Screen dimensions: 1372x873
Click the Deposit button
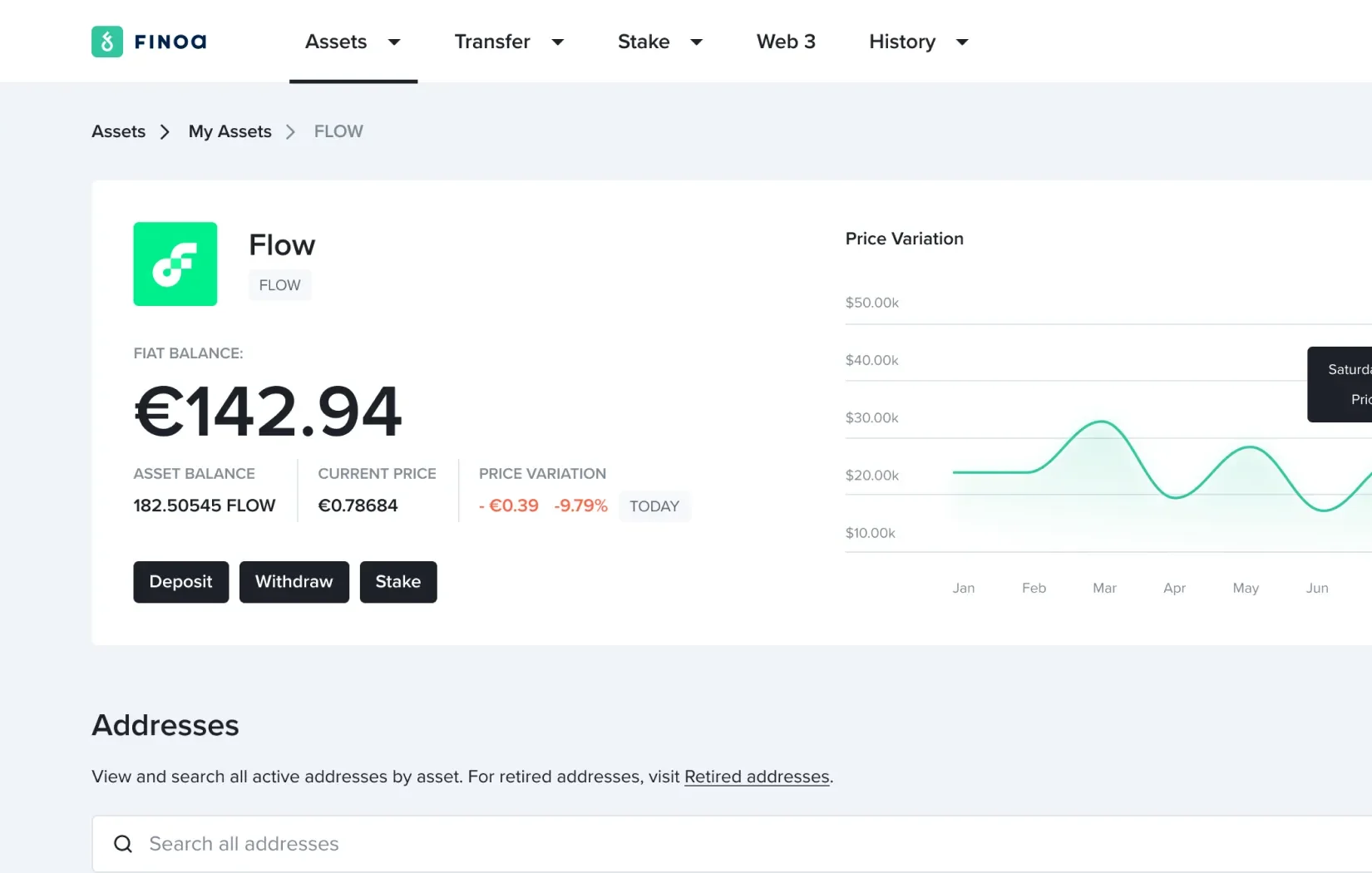click(x=181, y=582)
